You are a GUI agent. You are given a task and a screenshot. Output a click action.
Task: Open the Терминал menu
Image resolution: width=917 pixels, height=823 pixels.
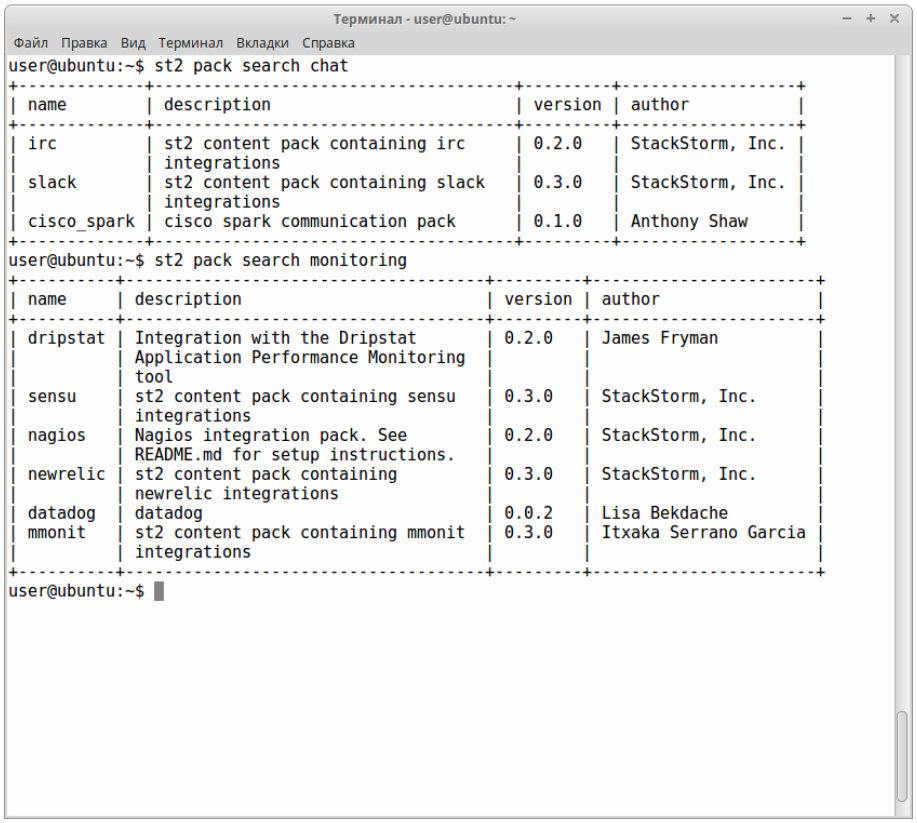(190, 43)
